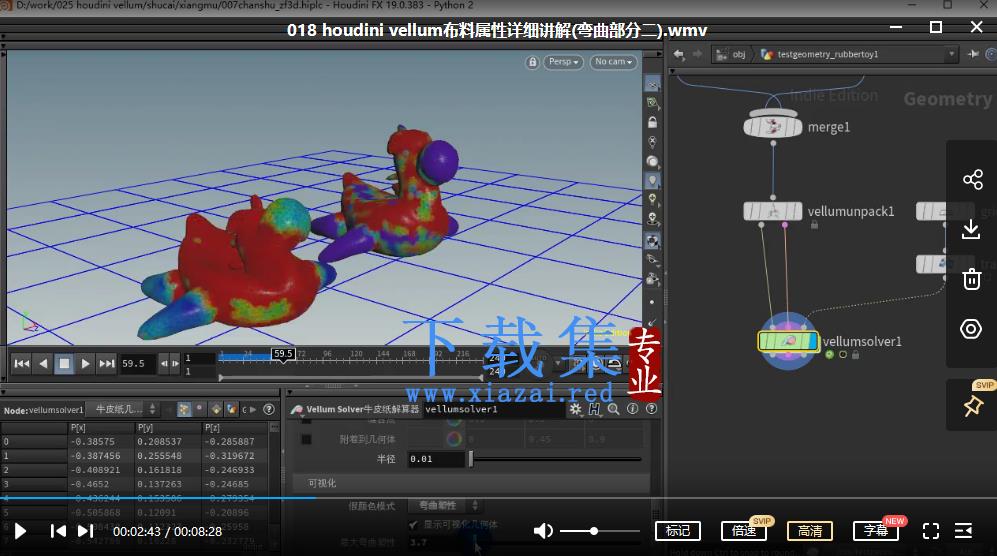Click construction plane icon in viewport toolbar

(x=652, y=102)
